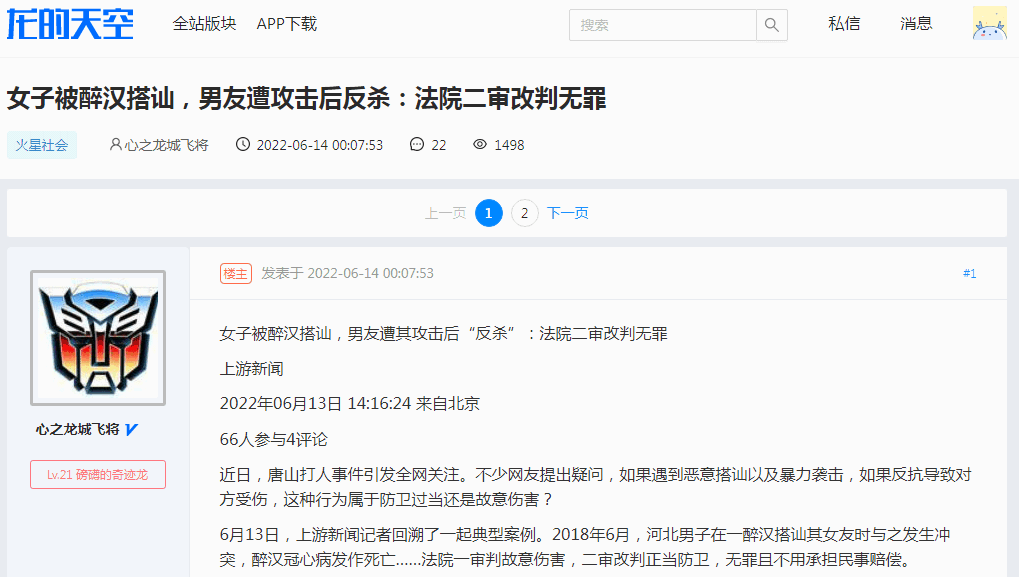Viewport: 1019px width, 577px height.
Task: Click the clock icon by the post date
Action: (242, 144)
